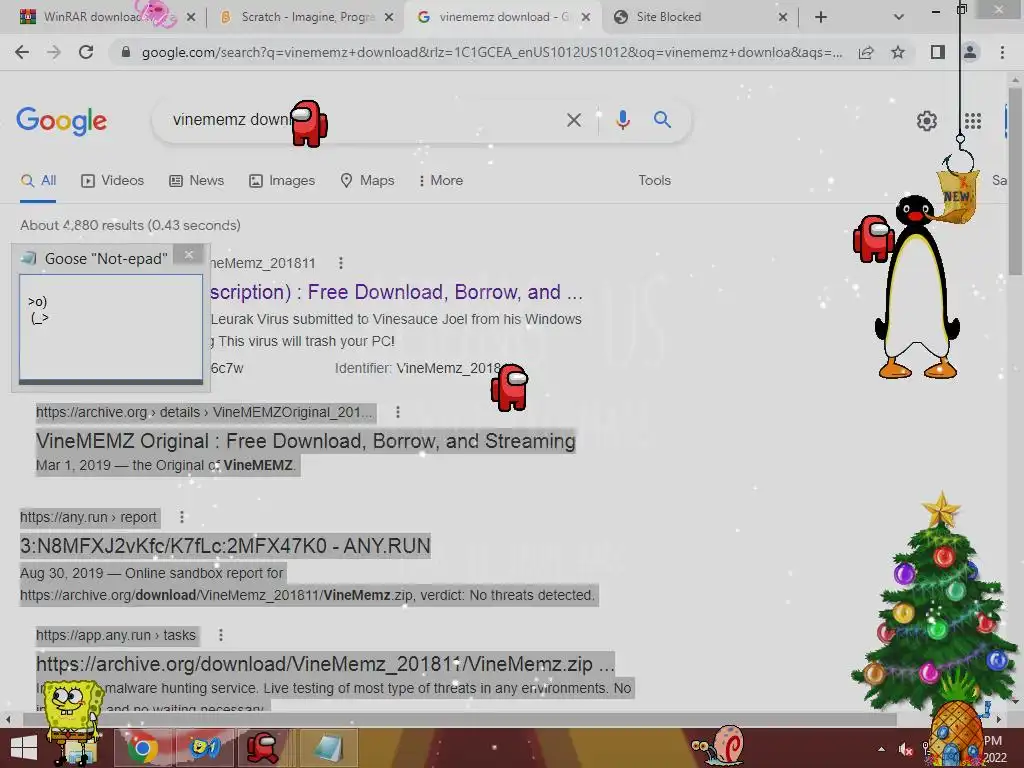Open Chrome's three-dot menu
The height and width of the screenshot is (768, 1024).
pos(1002,52)
